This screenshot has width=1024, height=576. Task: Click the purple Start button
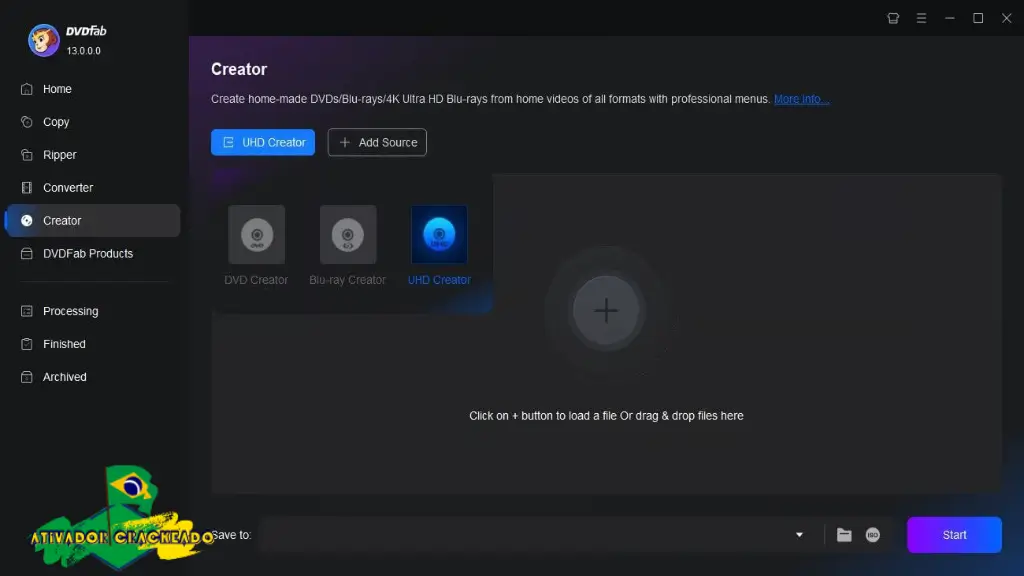click(954, 535)
